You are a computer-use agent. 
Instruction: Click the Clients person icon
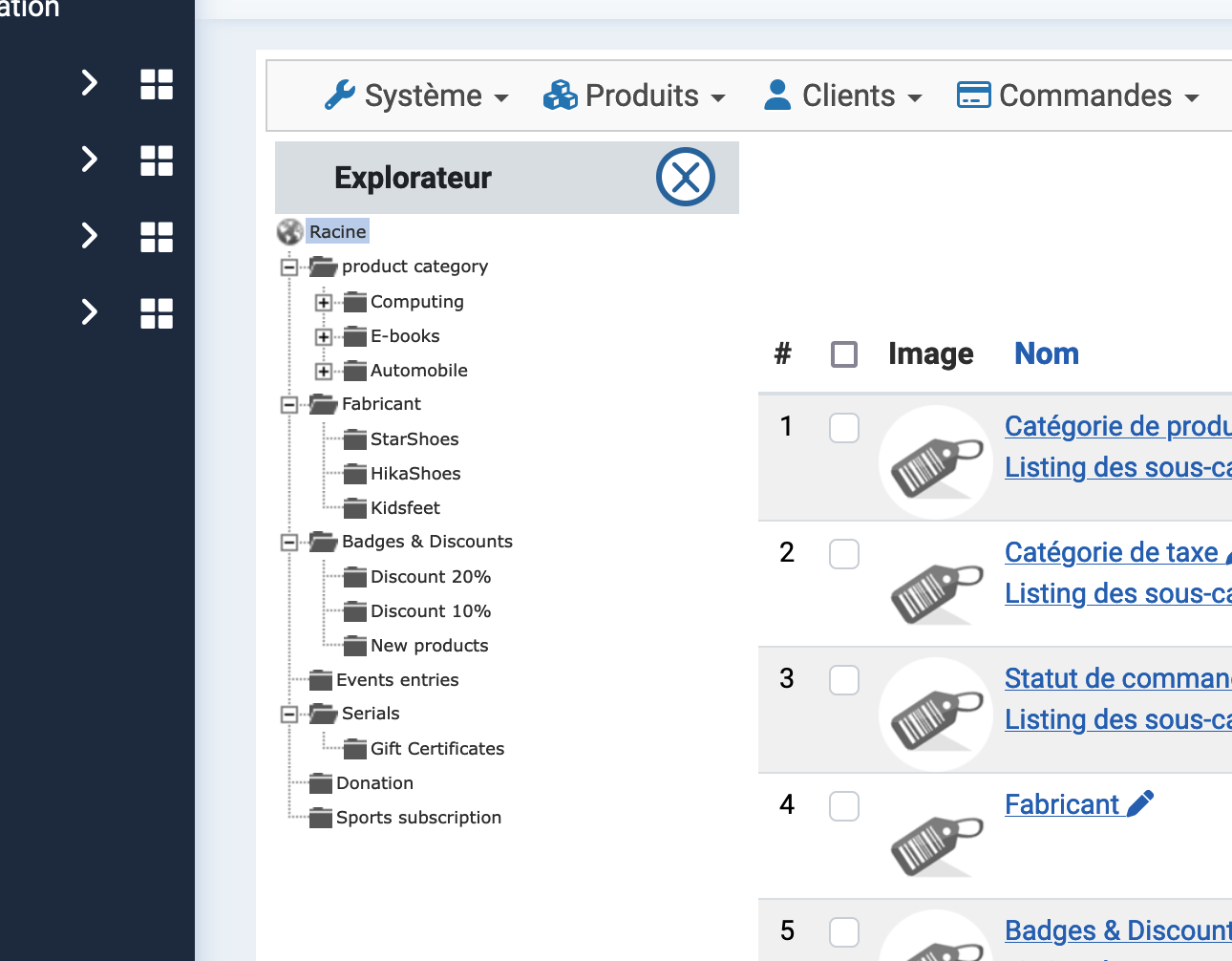[x=777, y=96]
